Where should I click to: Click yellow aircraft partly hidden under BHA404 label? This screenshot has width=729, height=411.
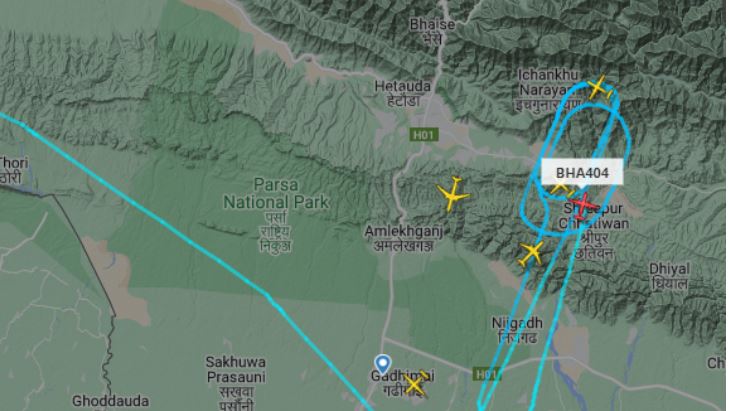pos(561,188)
